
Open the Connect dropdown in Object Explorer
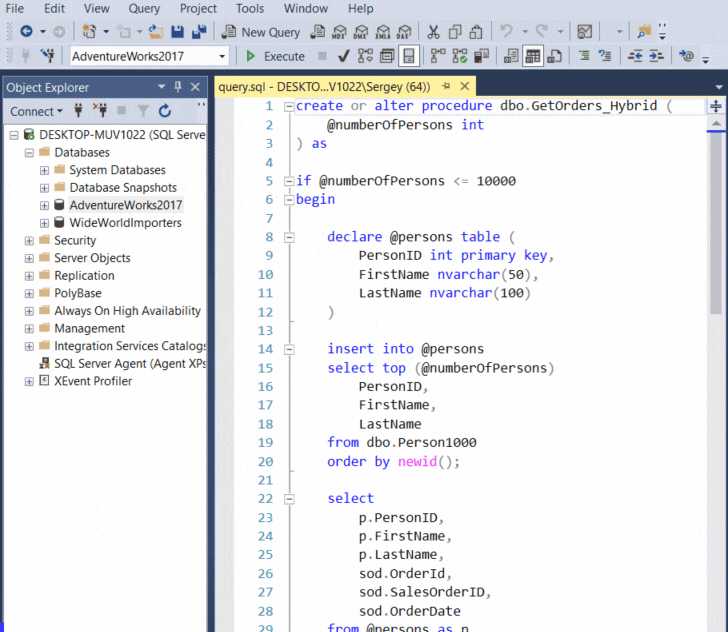[x=36, y=111]
